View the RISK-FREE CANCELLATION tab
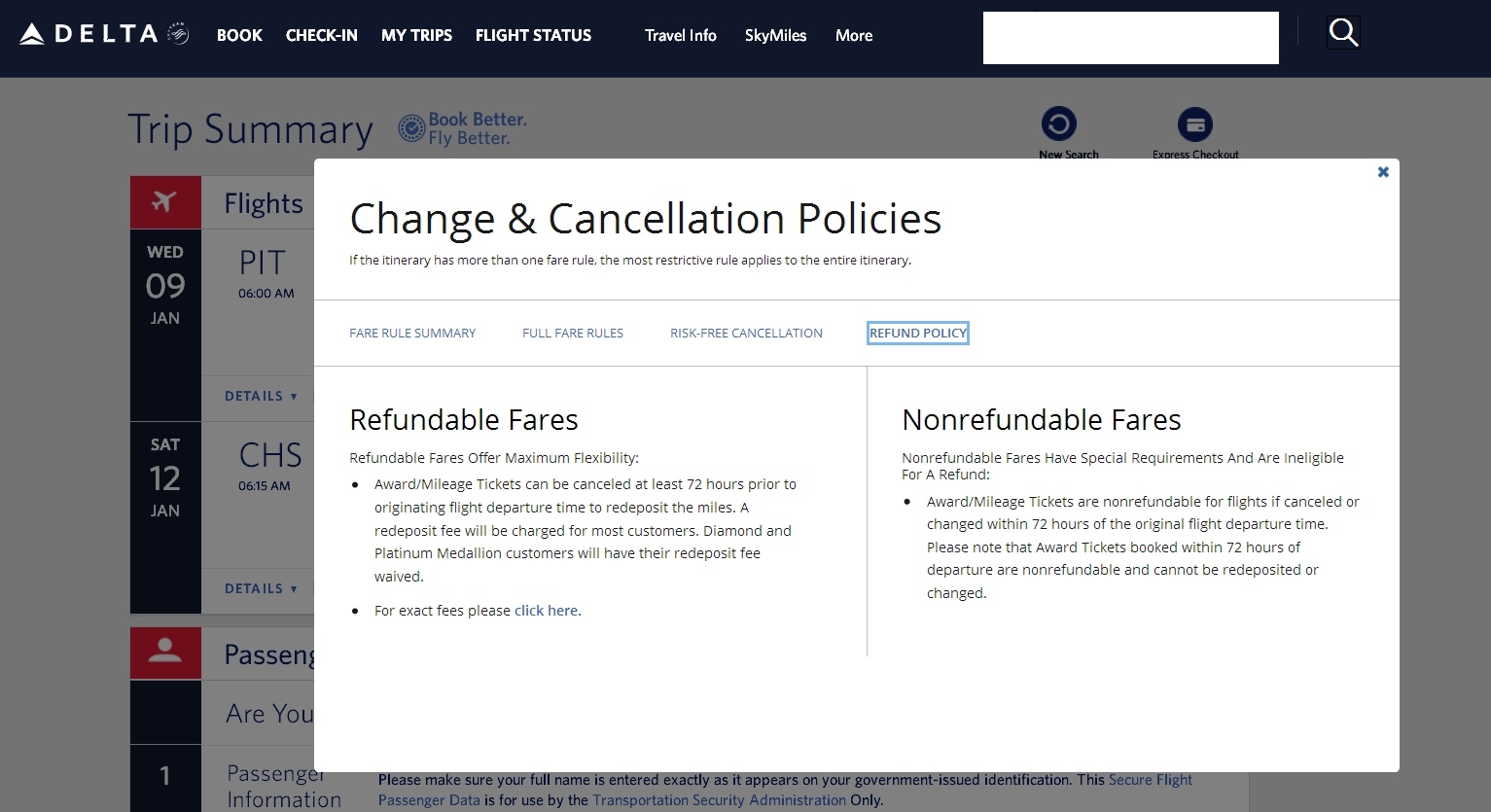This screenshot has width=1491, height=812. 746,333
